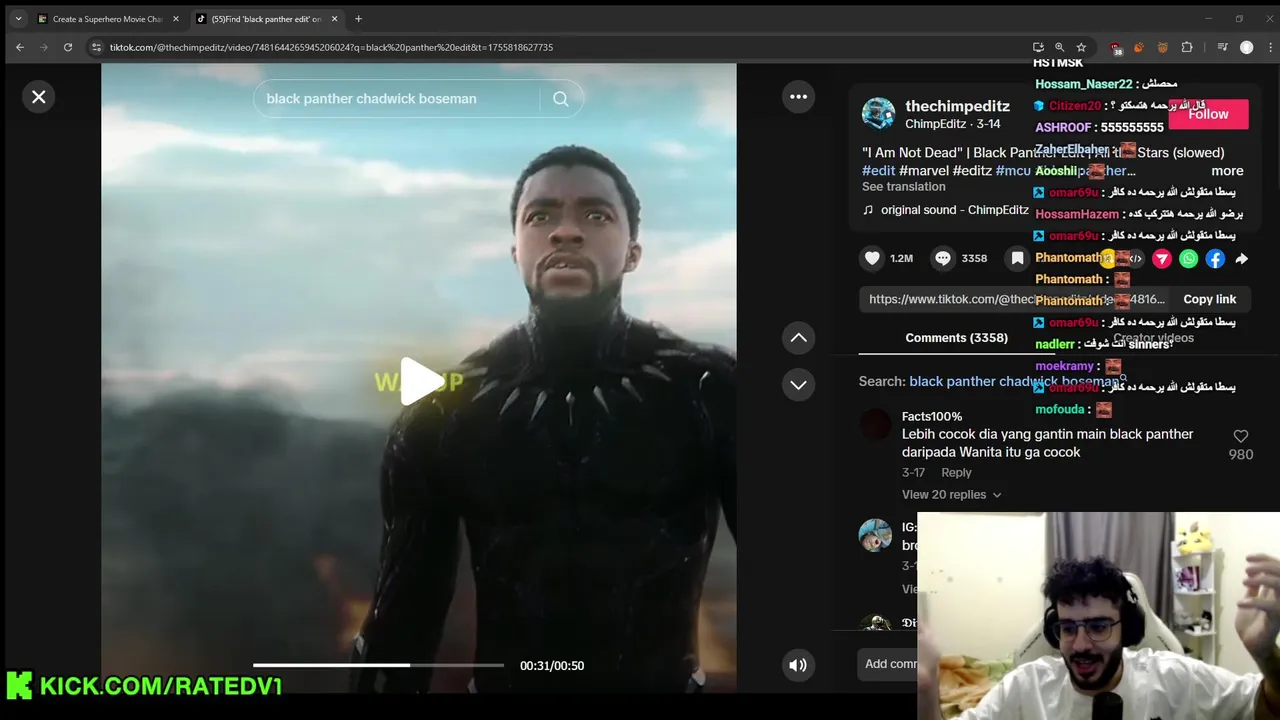Click the search magnifier icon
Viewport: 1280px width, 720px height.
point(561,99)
